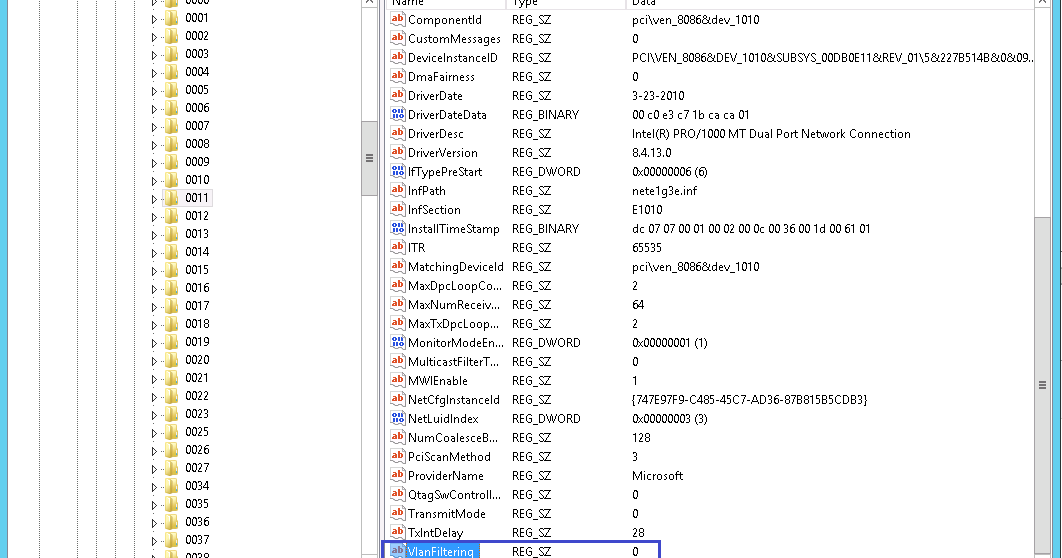This screenshot has width=1062, height=558.
Task: Click the NetLuidIndex DWORD icon
Action: pyautogui.click(x=398, y=418)
